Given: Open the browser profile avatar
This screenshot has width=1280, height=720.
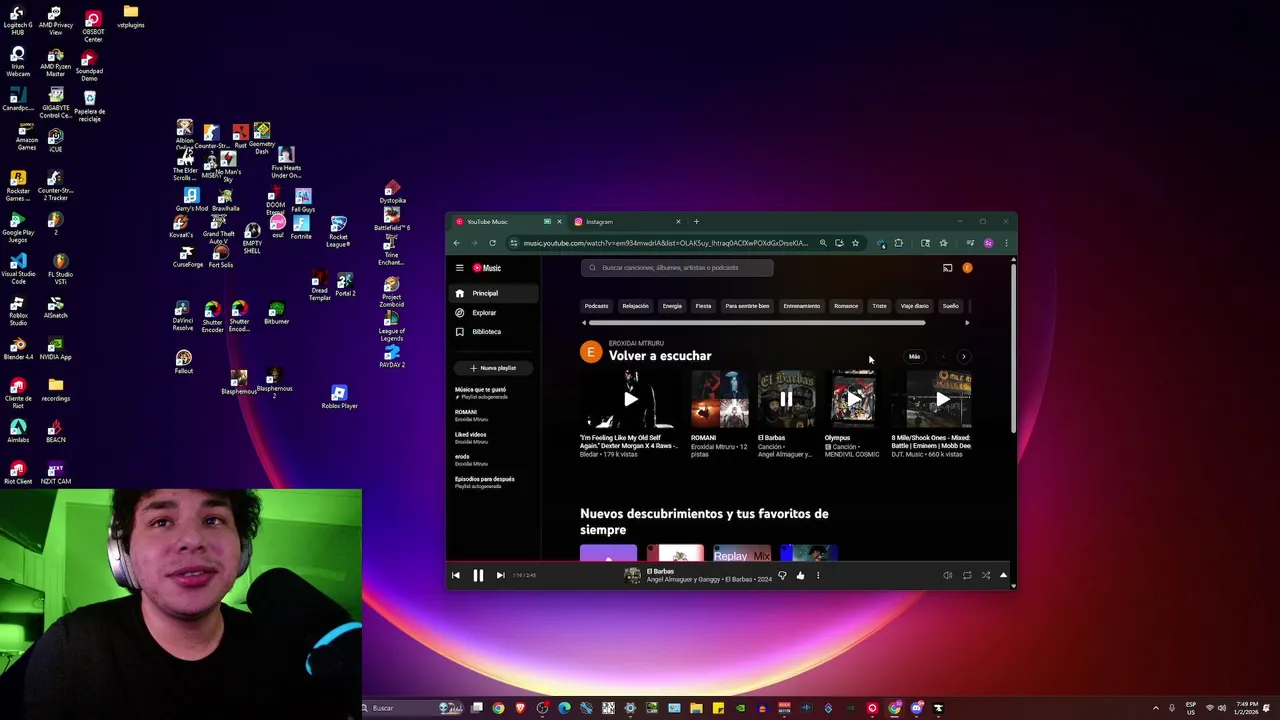Looking at the screenshot, I should (988, 243).
